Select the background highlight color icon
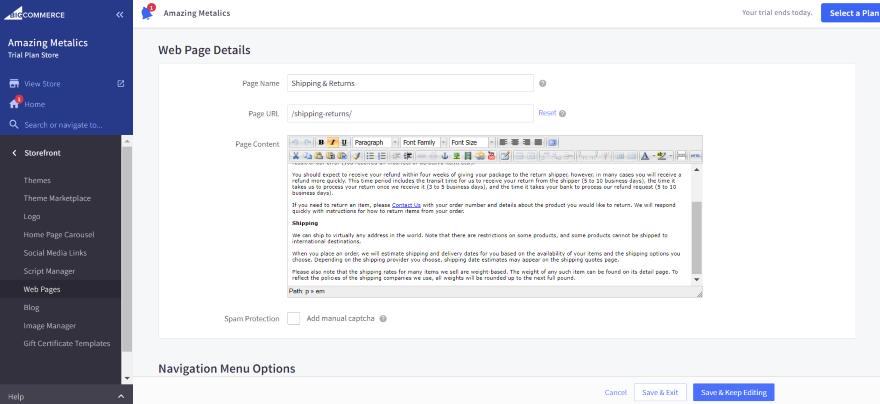The image size is (880, 404). (x=661, y=156)
